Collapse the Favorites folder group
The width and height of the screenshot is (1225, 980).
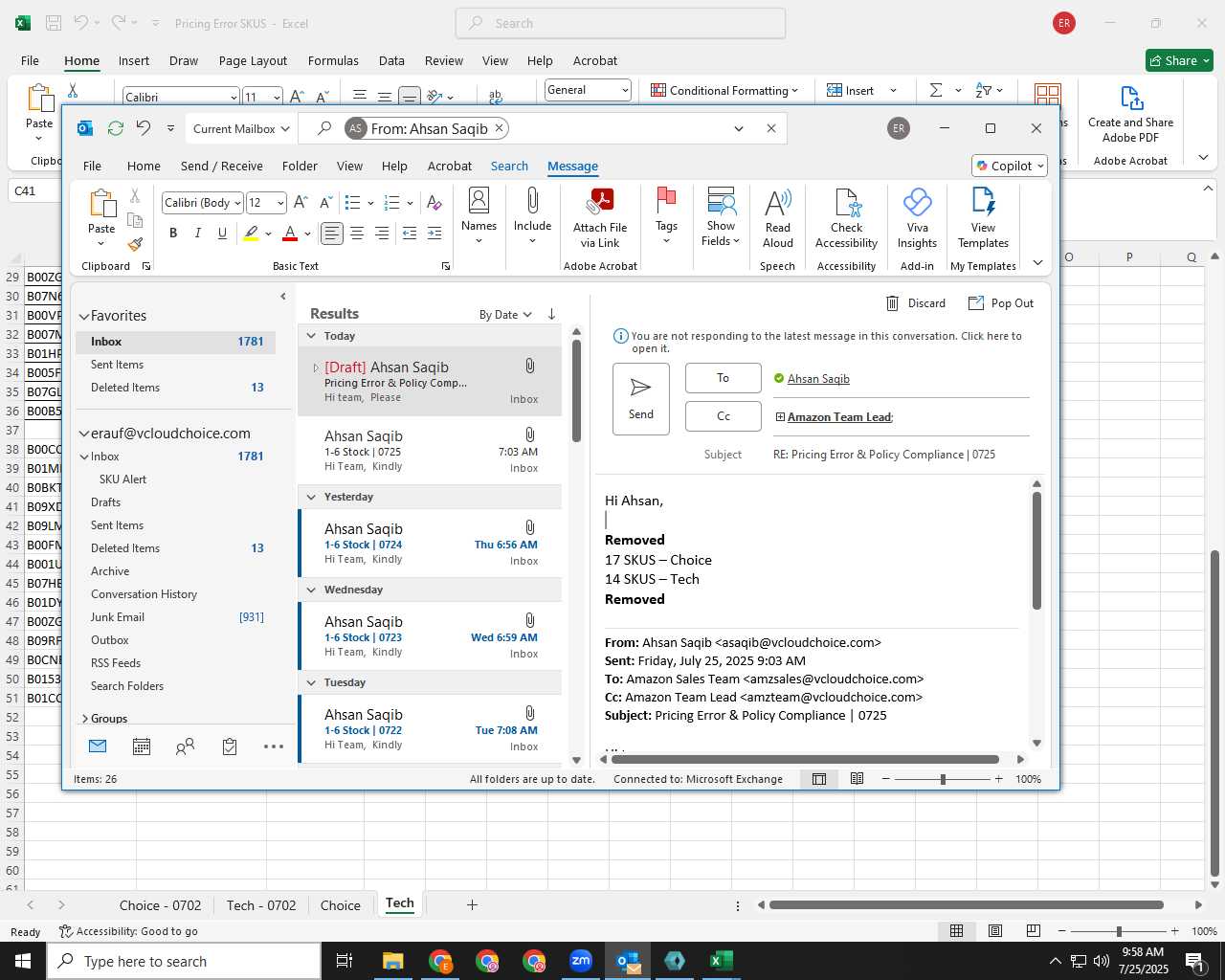tap(84, 316)
